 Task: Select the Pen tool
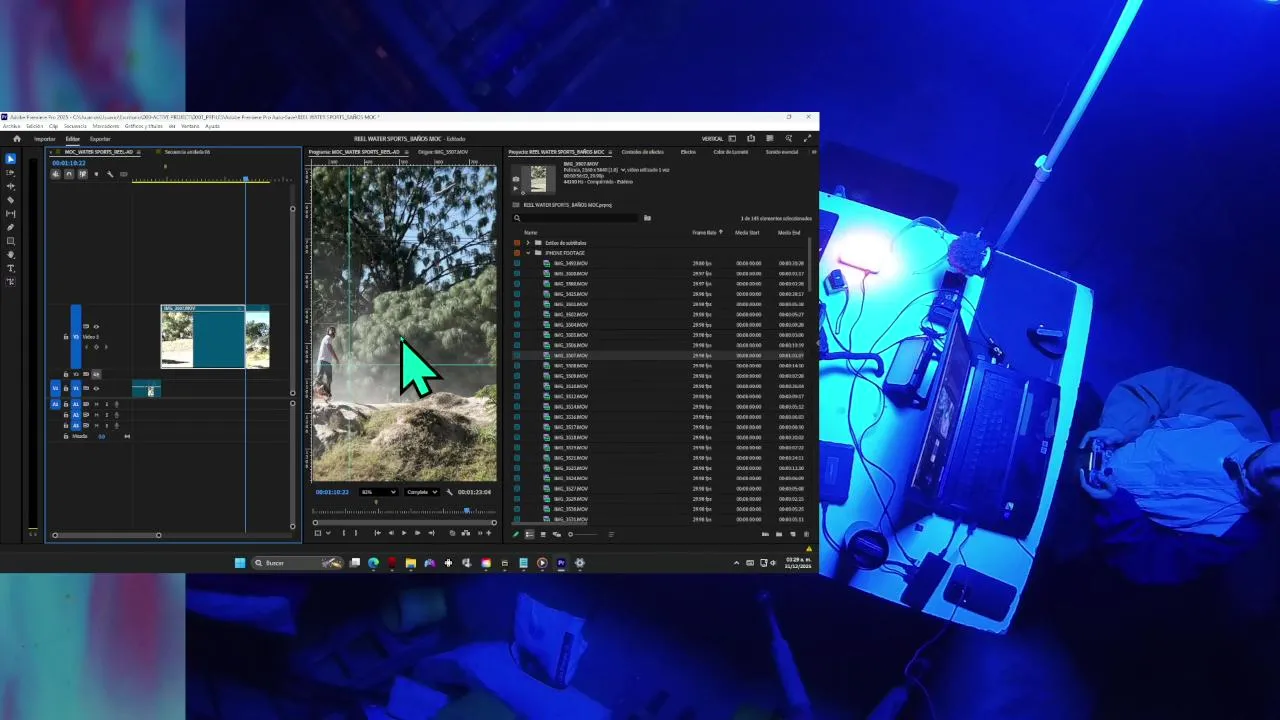(x=10, y=227)
